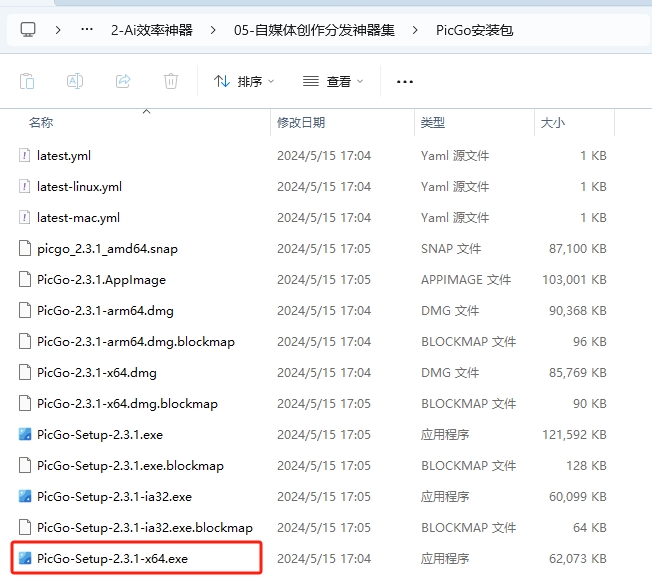The image size is (652, 581).
Task: Select the PicGo-2.3.1-x64.dmg file icon
Action: click(25, 372)
